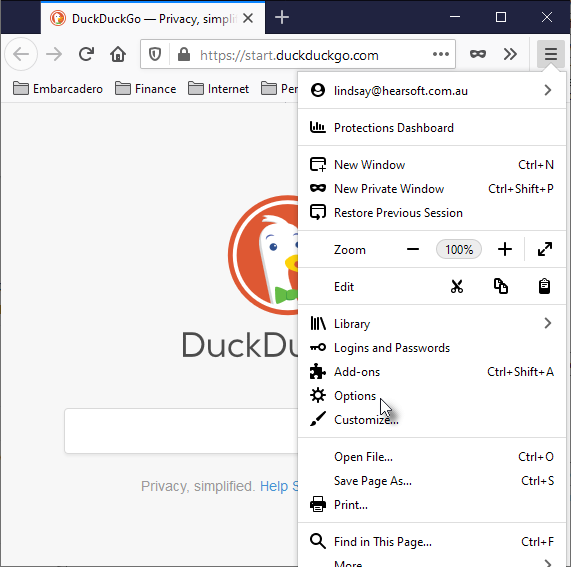Click the account avatar icon

pos(318,90)
